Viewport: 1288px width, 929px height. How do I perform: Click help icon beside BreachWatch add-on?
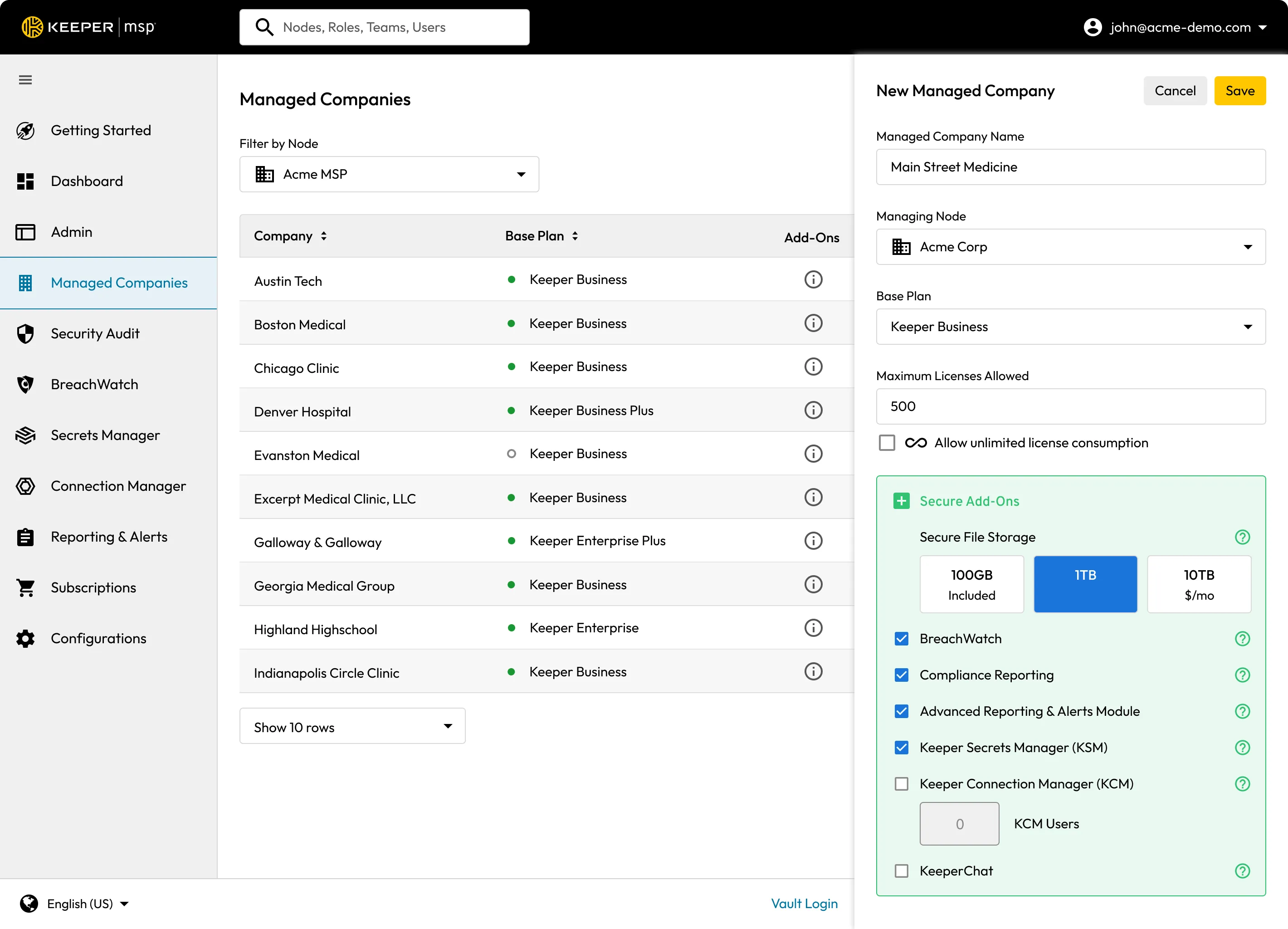(x=1242, y=639)
